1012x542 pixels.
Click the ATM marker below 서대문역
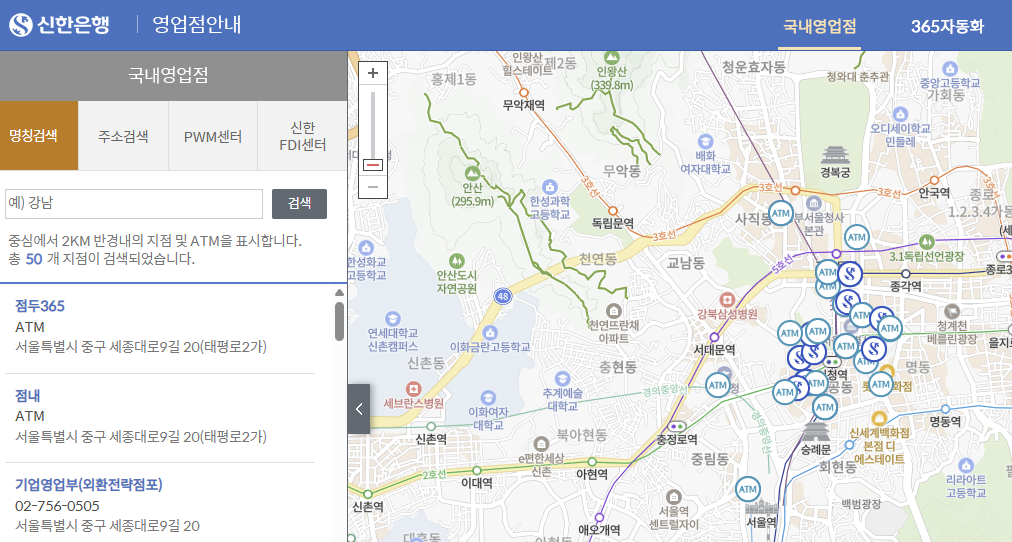(717, 385)
